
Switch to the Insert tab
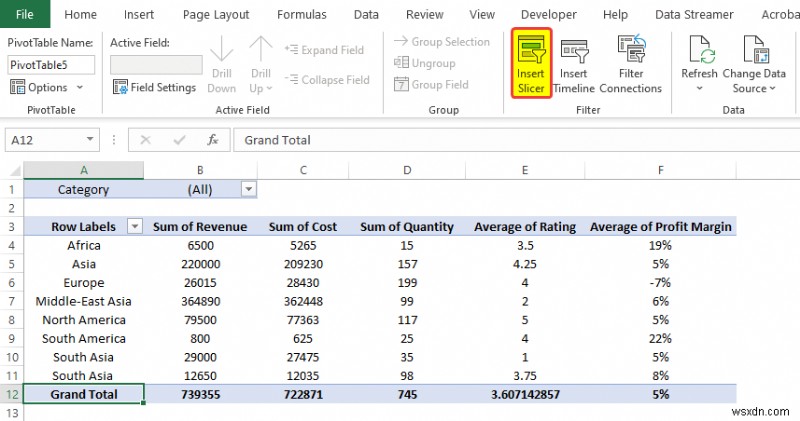(139, 14)
